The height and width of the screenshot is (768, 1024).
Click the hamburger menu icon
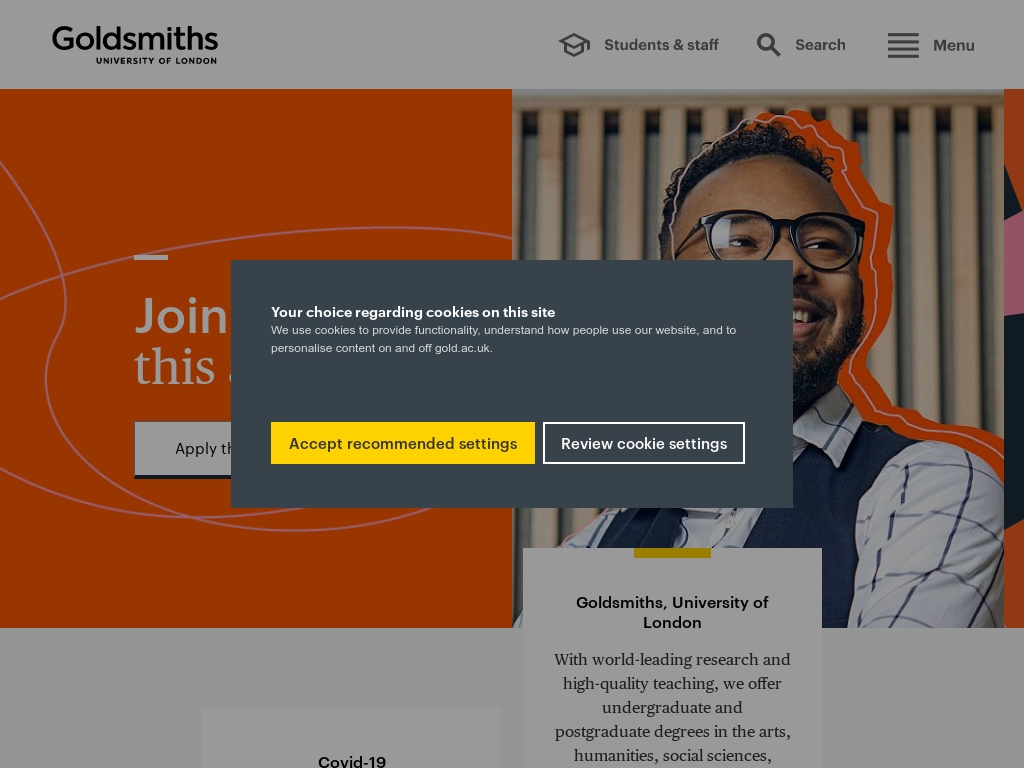(903, 45)
